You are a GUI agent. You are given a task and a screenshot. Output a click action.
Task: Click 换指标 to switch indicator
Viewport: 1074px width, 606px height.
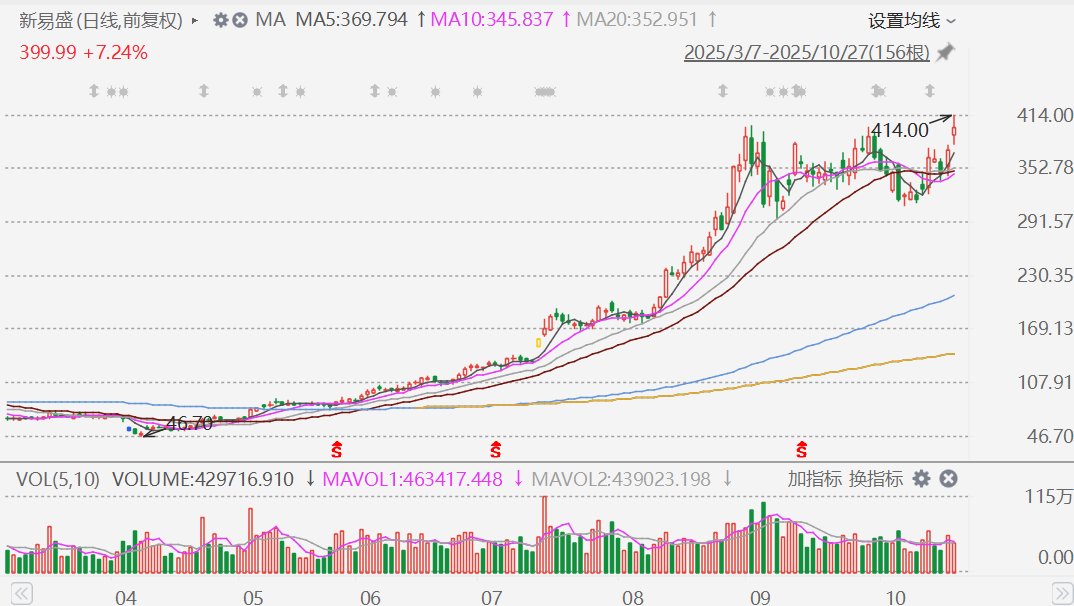pos(875,479)
